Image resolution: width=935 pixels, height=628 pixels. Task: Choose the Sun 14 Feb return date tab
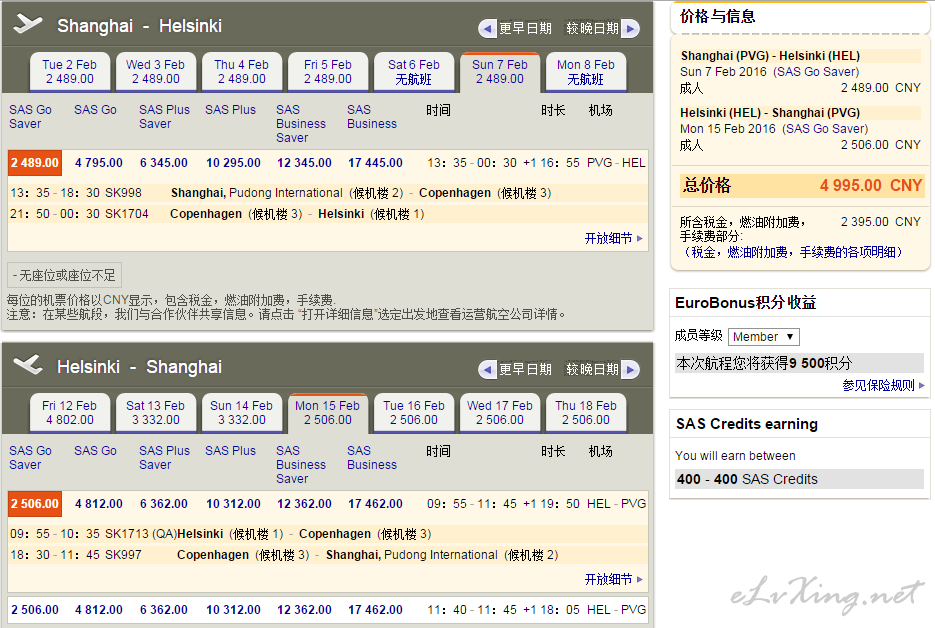(242, 413)
